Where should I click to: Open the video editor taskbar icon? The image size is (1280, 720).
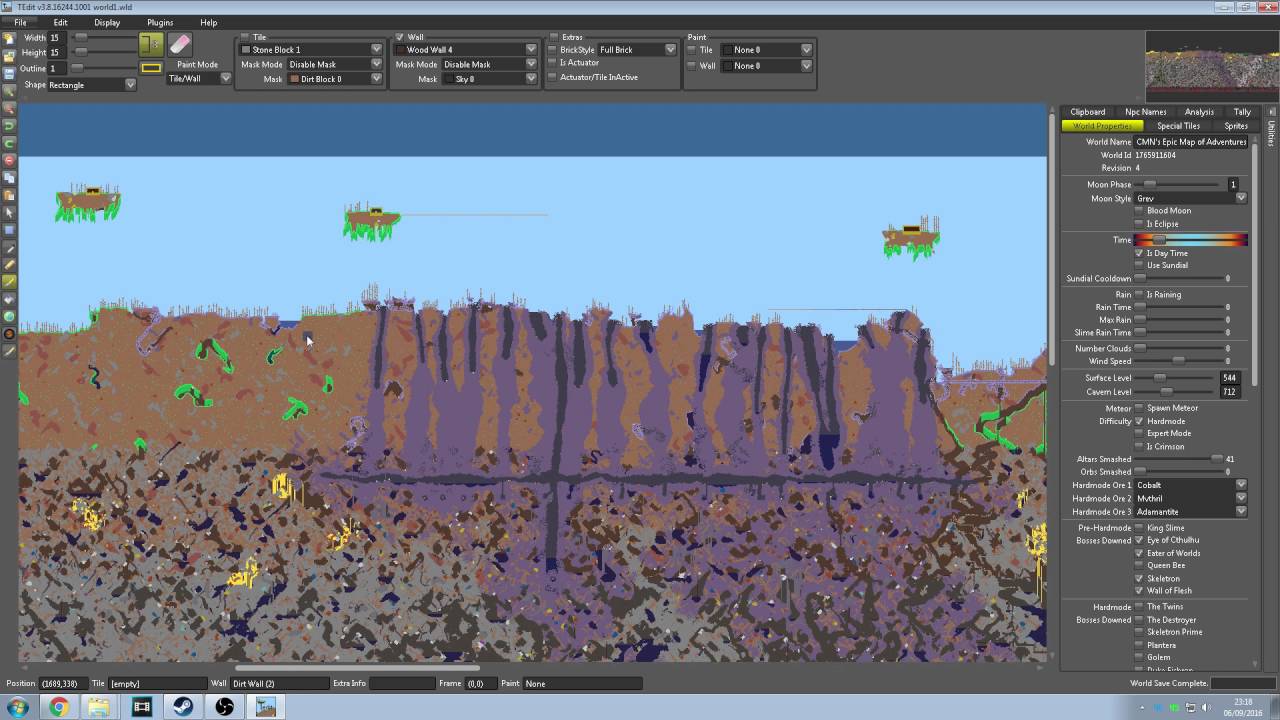[141, 707]
